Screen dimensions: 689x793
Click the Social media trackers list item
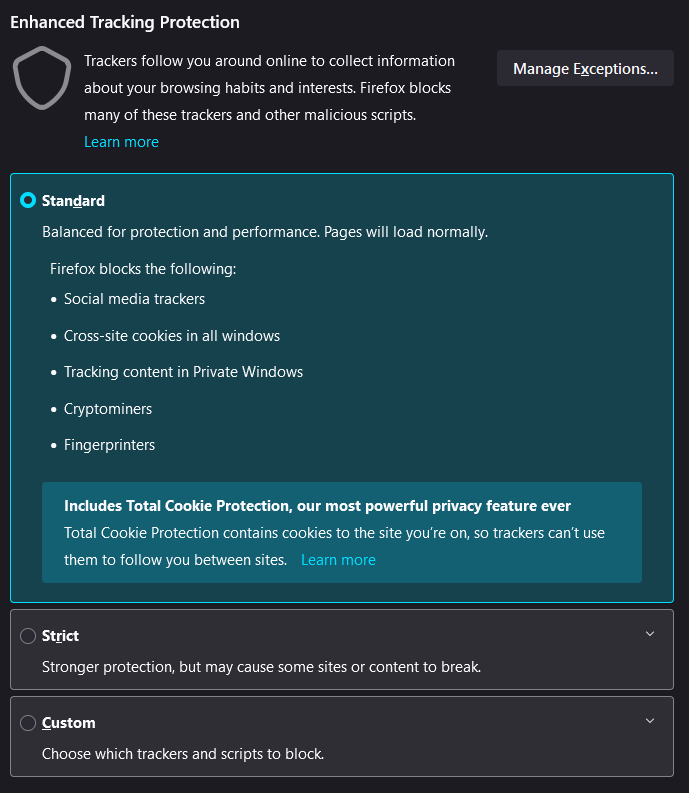pyautogui.click(x=135, y=299)
